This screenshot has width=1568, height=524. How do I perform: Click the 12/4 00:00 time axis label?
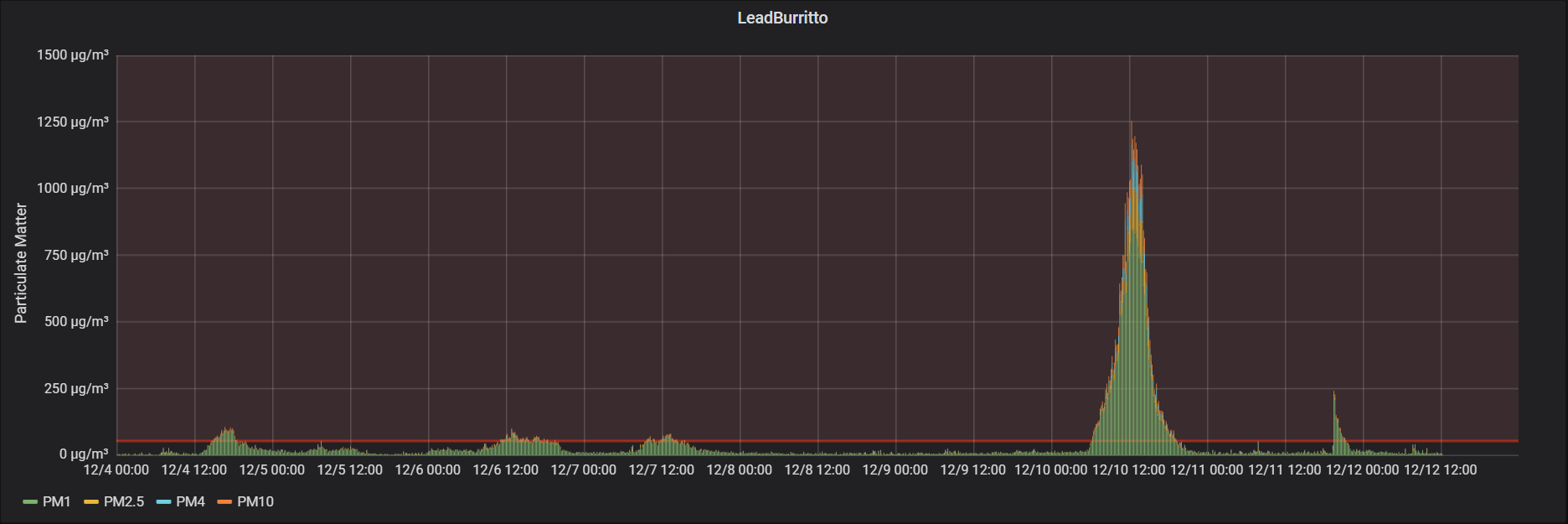116,470
